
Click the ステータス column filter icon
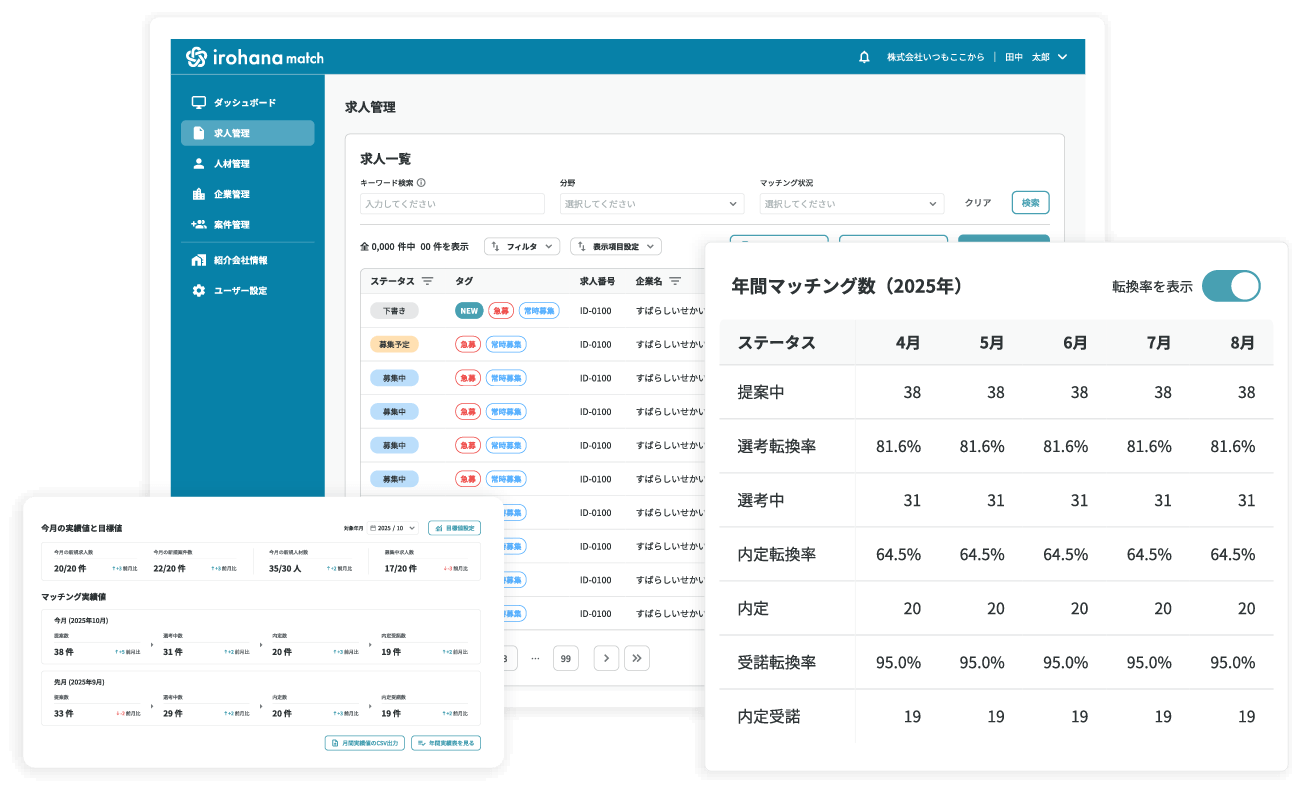pyautogui.click(x=427, y=281)
